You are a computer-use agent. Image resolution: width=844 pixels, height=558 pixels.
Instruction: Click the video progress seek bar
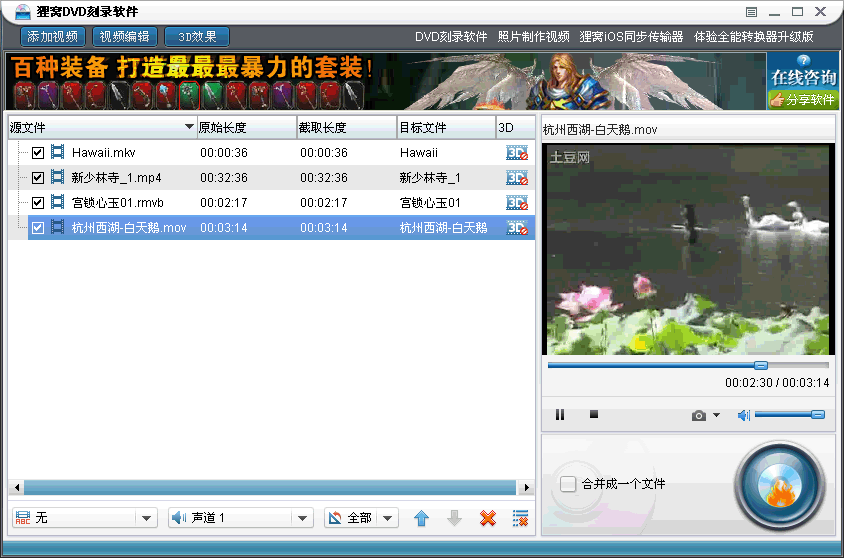[x=688, y=365]
